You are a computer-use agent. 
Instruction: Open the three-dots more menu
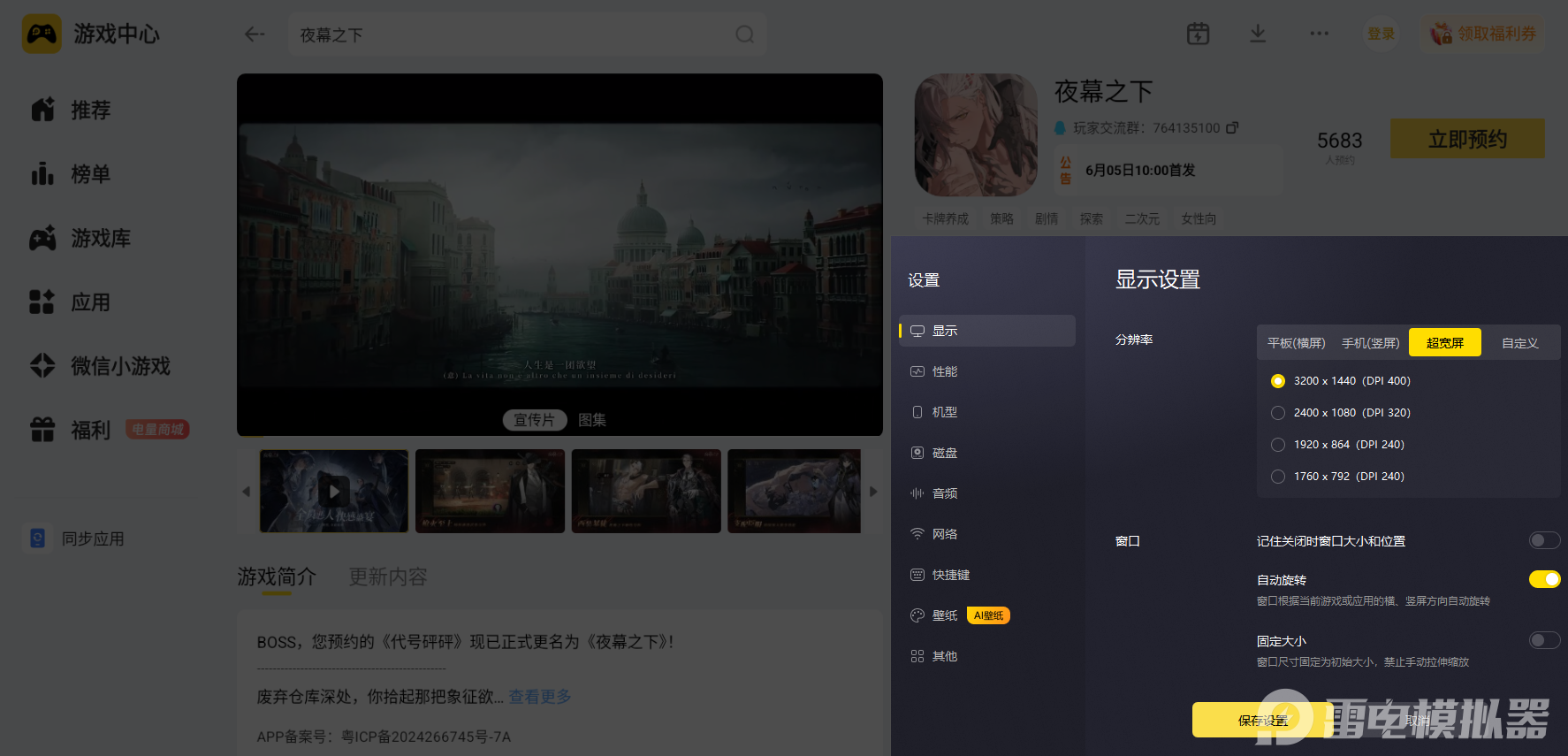(1319, 34)
